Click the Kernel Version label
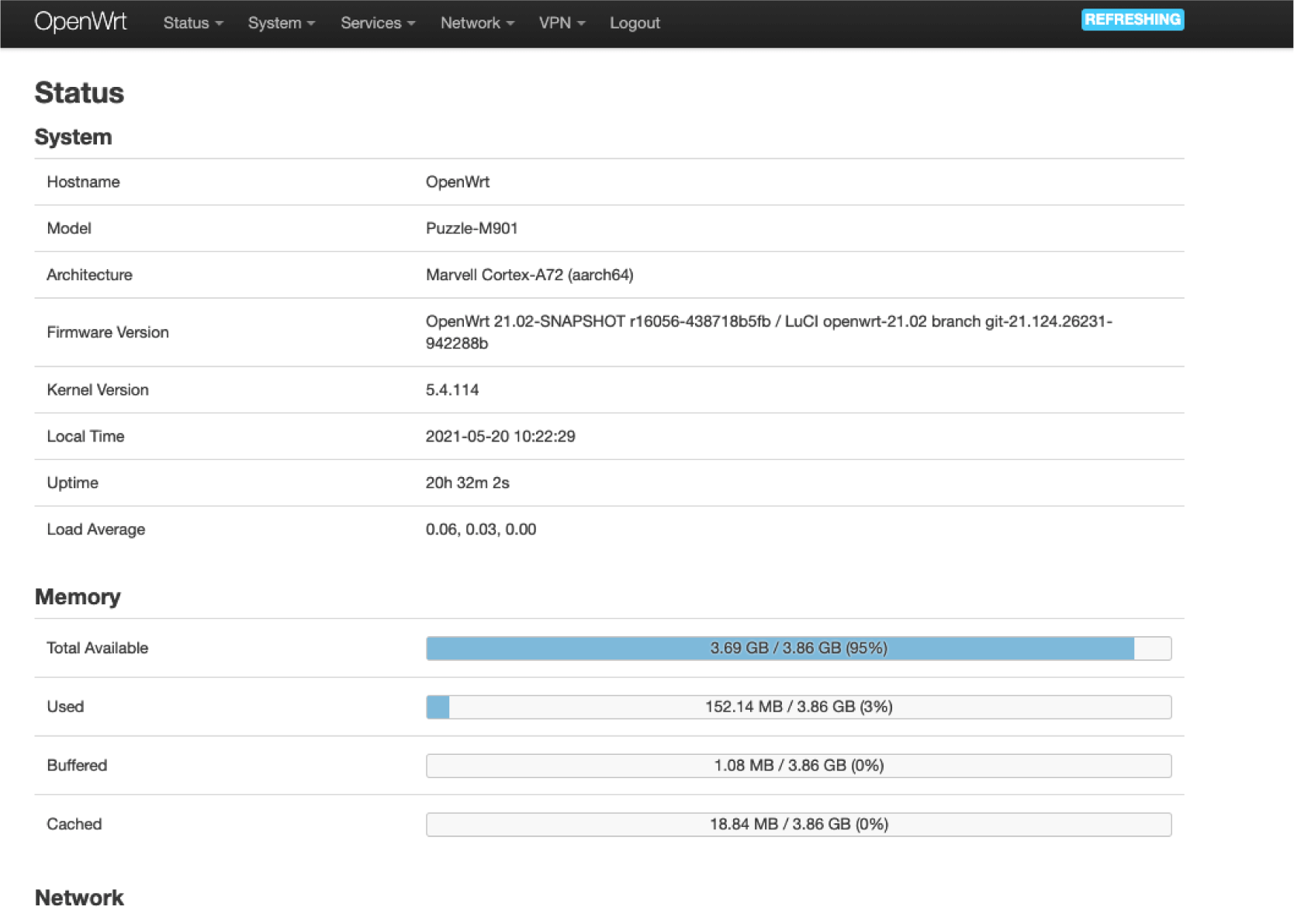Image resolution: width=1294 pixels, height=924 pixels. [98, 390]
